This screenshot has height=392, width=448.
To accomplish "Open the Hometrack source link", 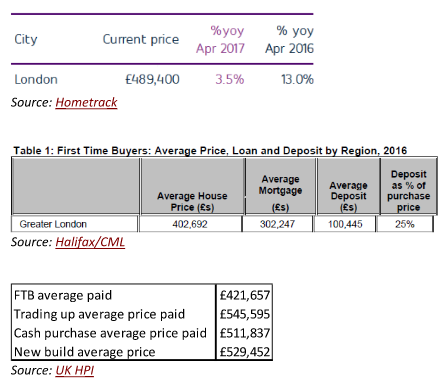I will (x=86, y=102).
